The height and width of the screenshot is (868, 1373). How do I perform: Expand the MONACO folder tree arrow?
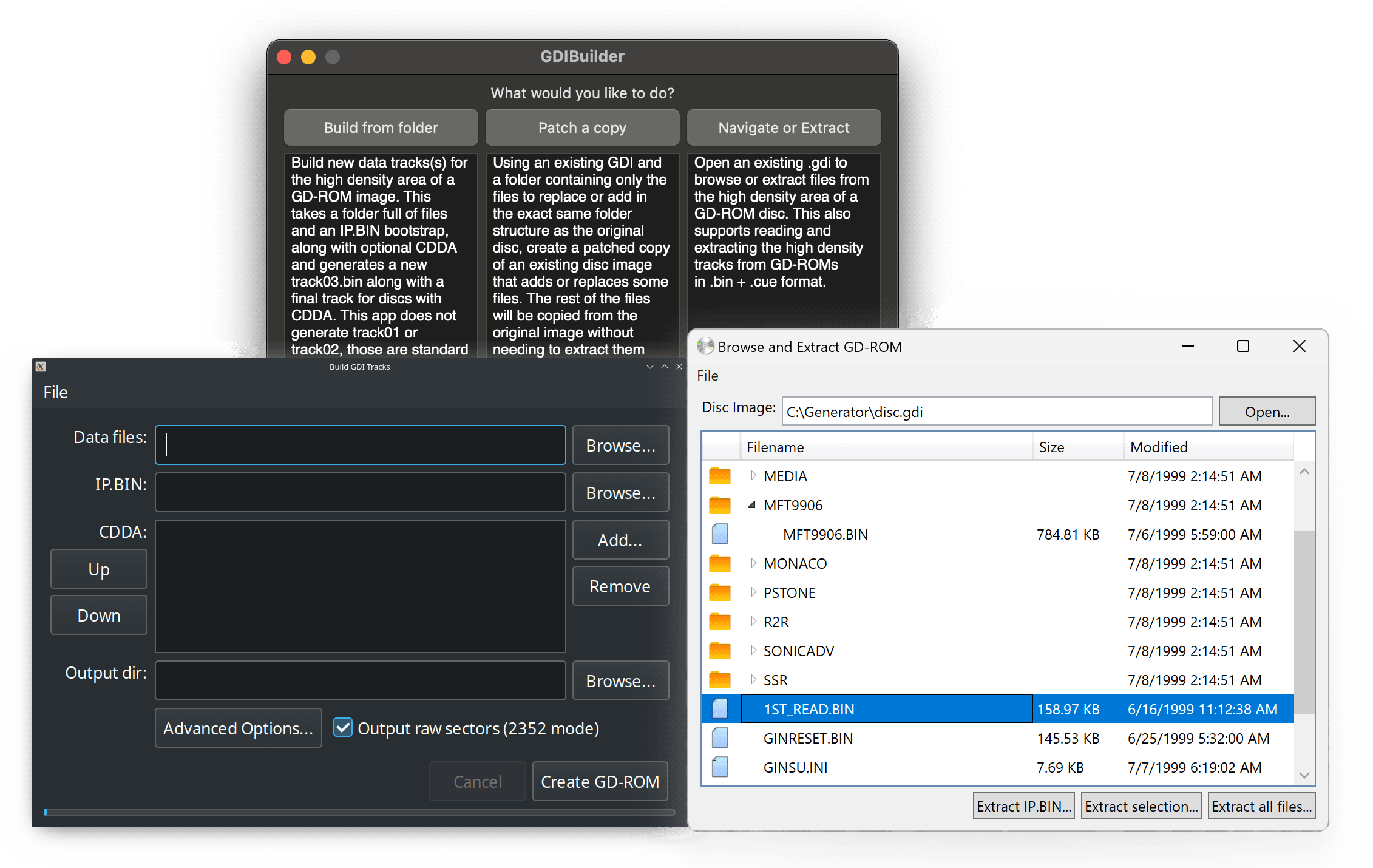pyautogui.click(x=753, y=563)
